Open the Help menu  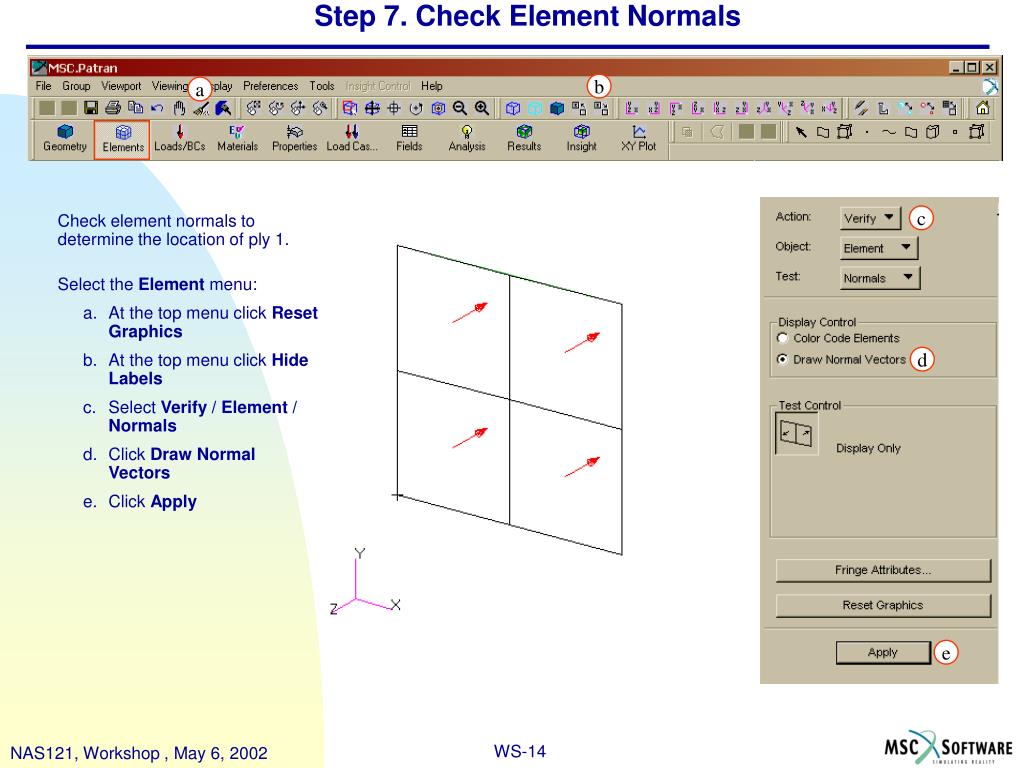point(432,86)
